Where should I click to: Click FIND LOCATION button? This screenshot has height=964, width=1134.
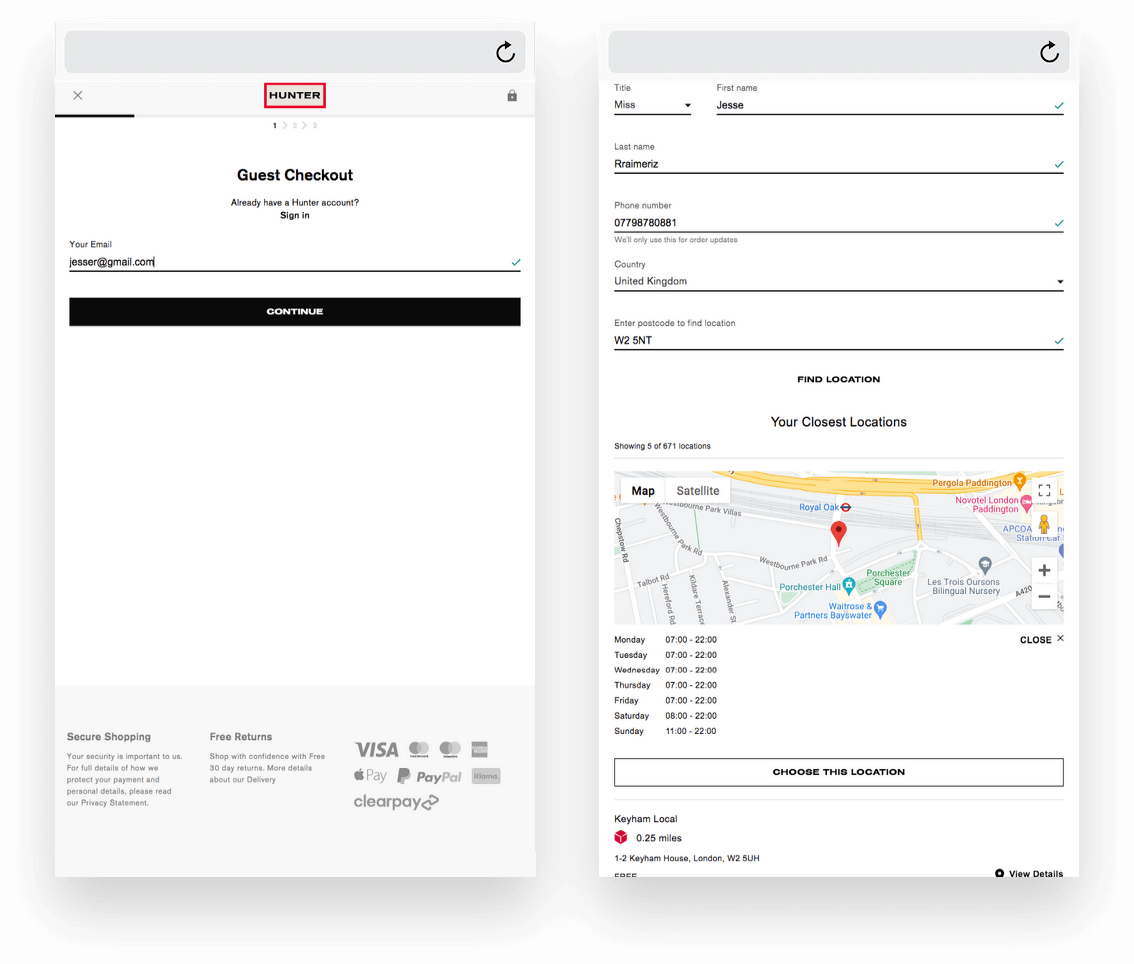[x=838, y=380]
